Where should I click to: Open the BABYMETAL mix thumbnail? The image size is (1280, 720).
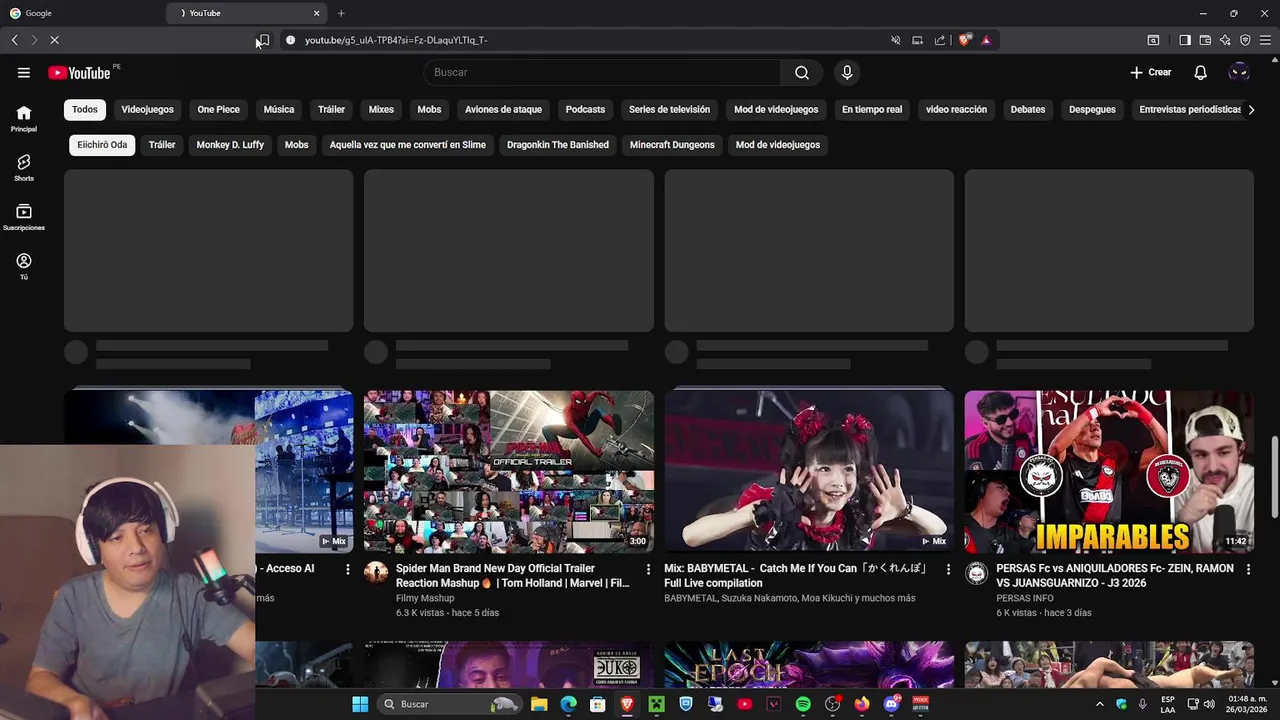click(809, 472)
